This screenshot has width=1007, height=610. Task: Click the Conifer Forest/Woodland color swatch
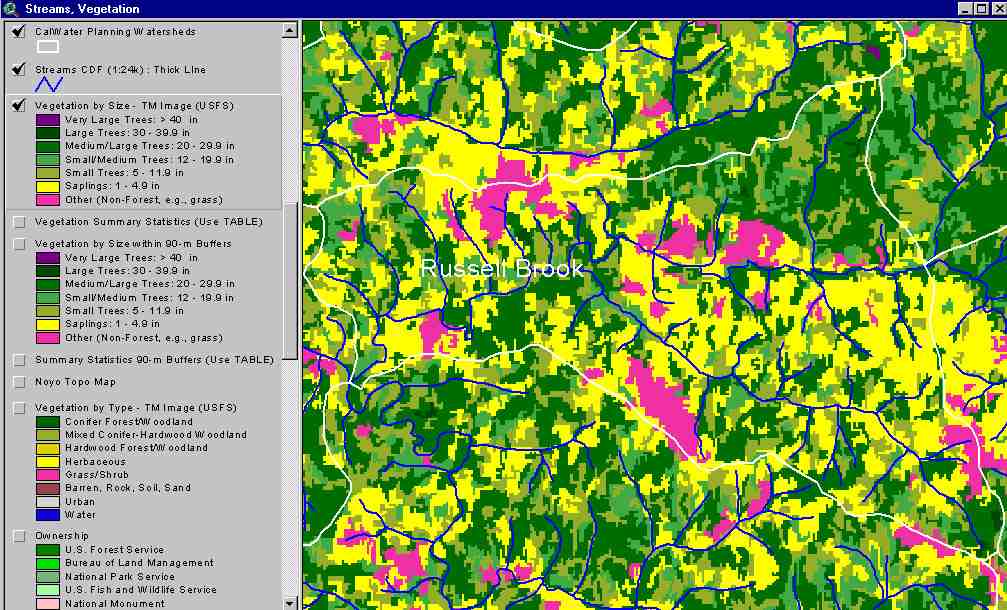pos(48,422)
